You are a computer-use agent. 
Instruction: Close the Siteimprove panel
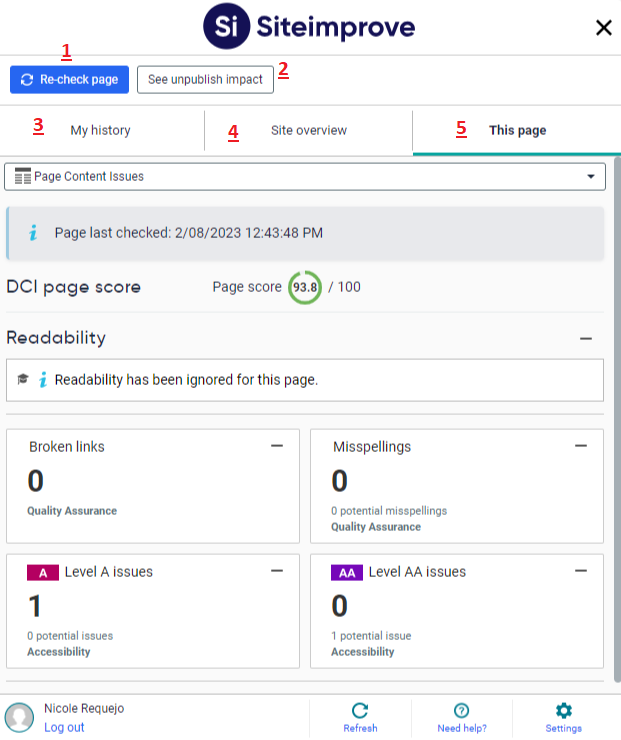point(604,27)
